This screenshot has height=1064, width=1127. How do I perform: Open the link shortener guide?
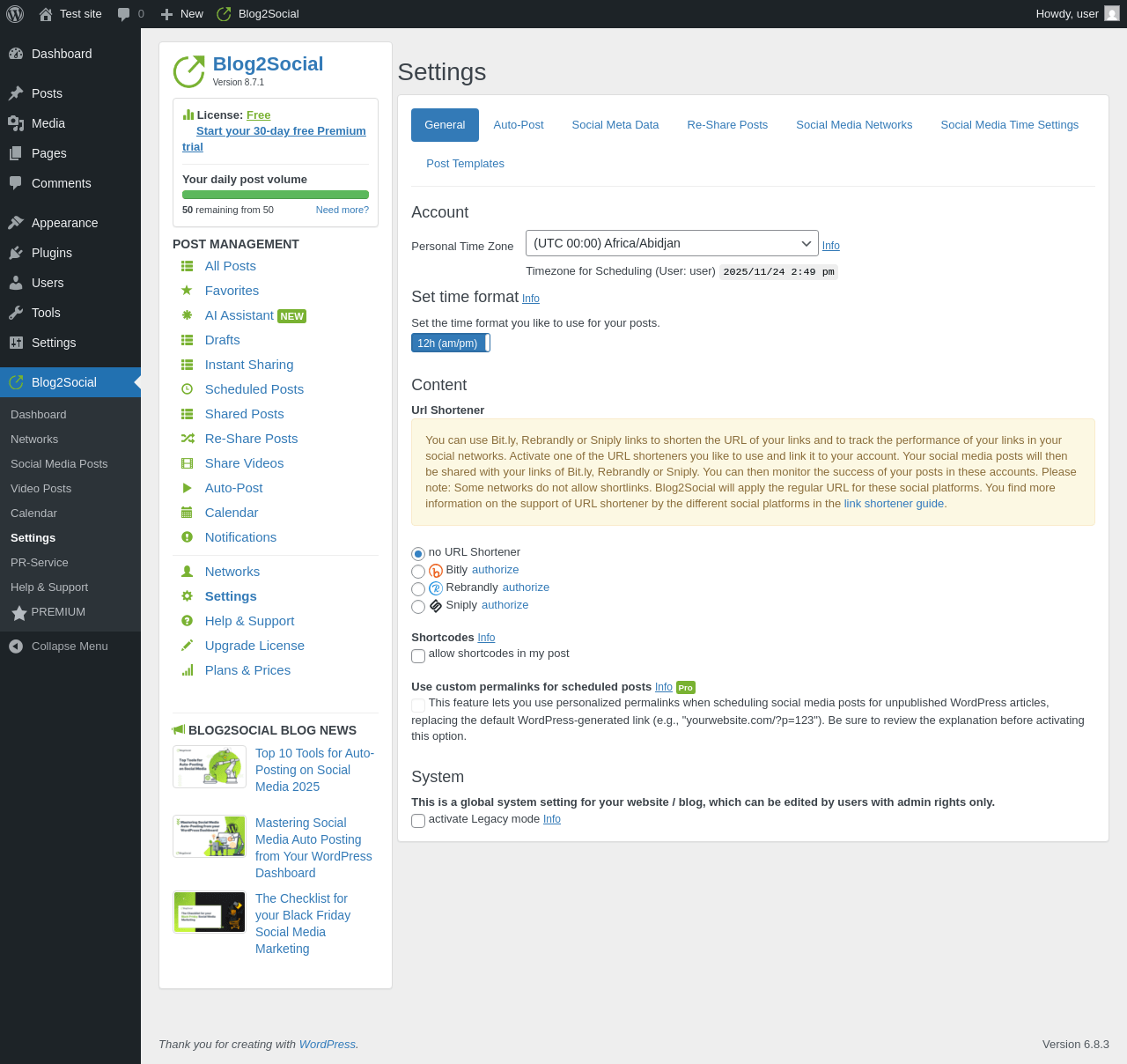pos(894,504)
